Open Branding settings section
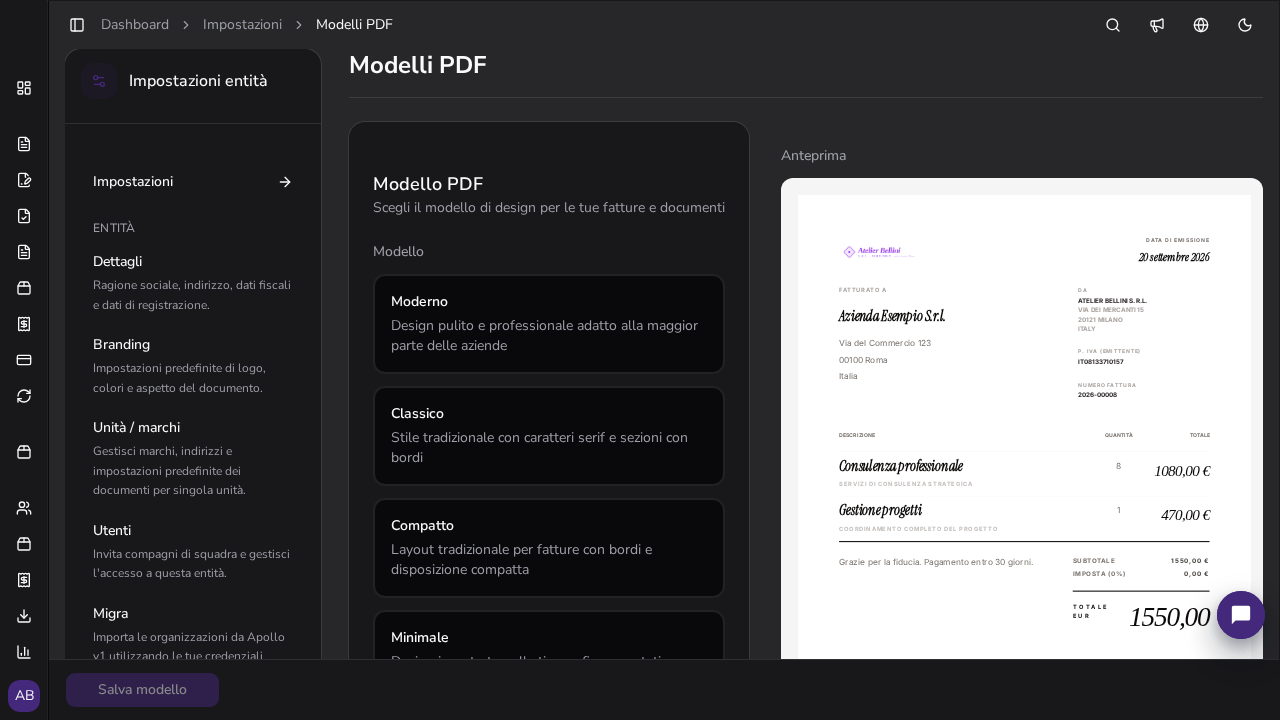Viewport: 1280px width, 720px height. click(x=193, y=365)
